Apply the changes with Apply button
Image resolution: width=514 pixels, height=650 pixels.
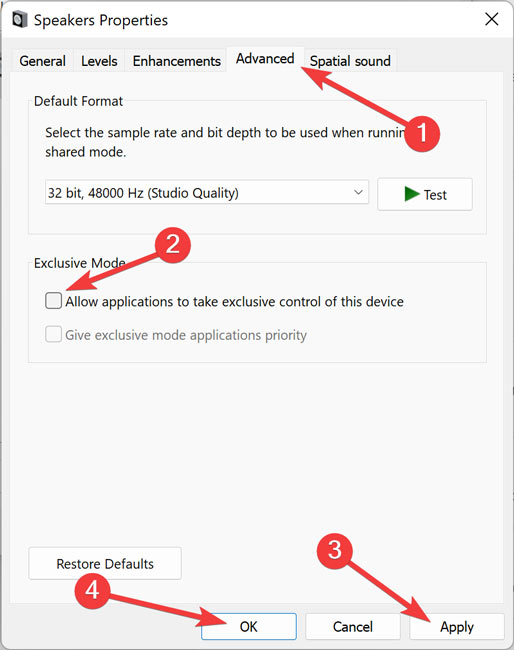coord(457,626)
